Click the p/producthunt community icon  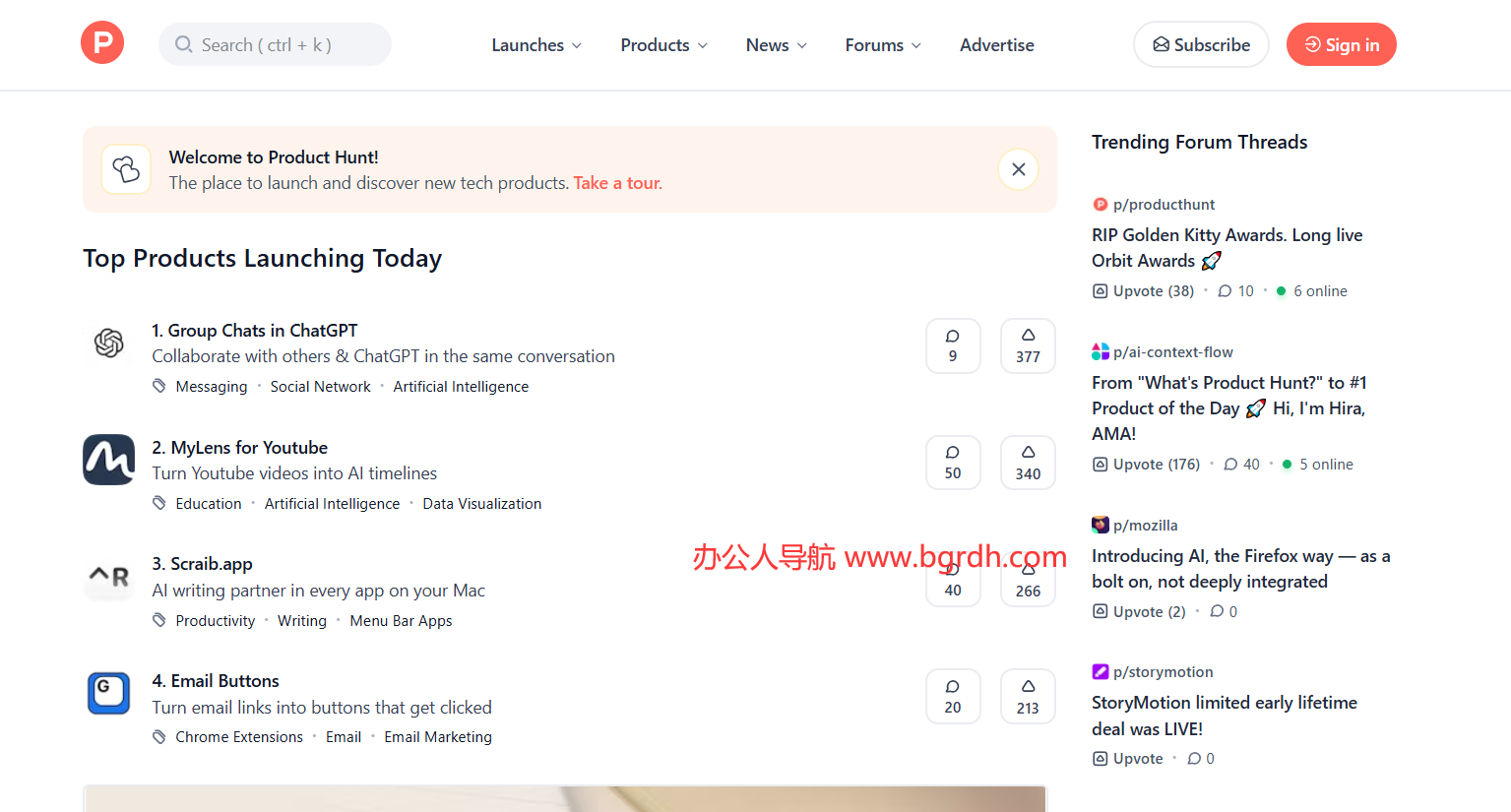click(1100, 204)
